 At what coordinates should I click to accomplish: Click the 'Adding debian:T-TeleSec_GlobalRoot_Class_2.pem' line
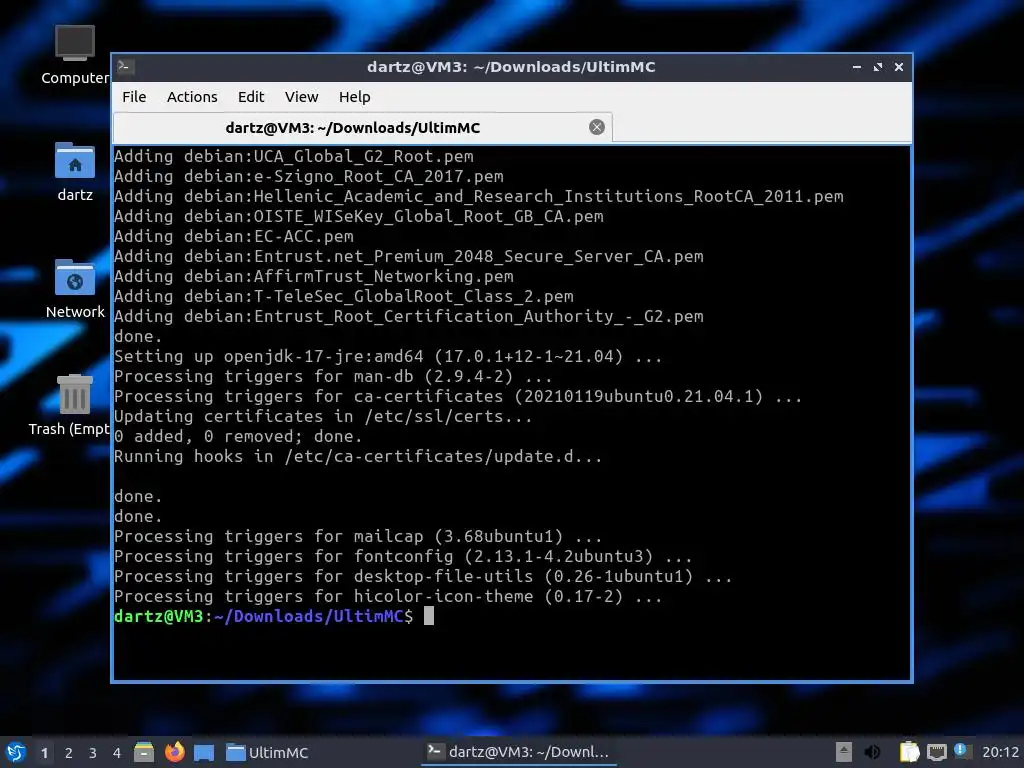(344, 296)
